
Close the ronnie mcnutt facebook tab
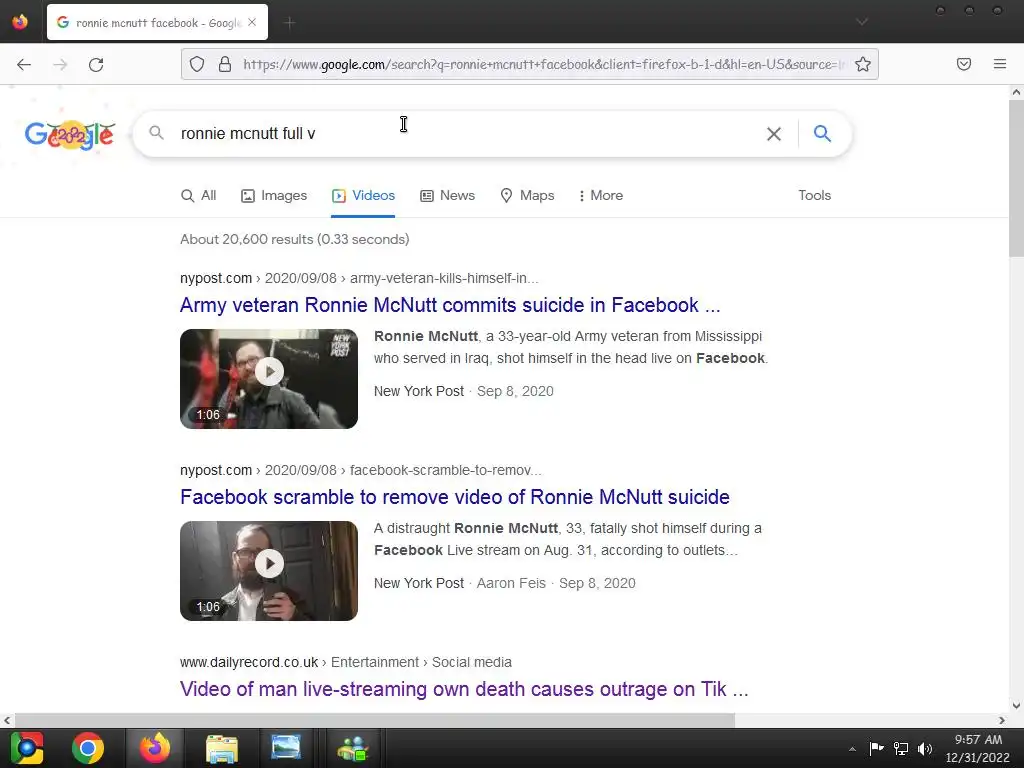point(252,22)
